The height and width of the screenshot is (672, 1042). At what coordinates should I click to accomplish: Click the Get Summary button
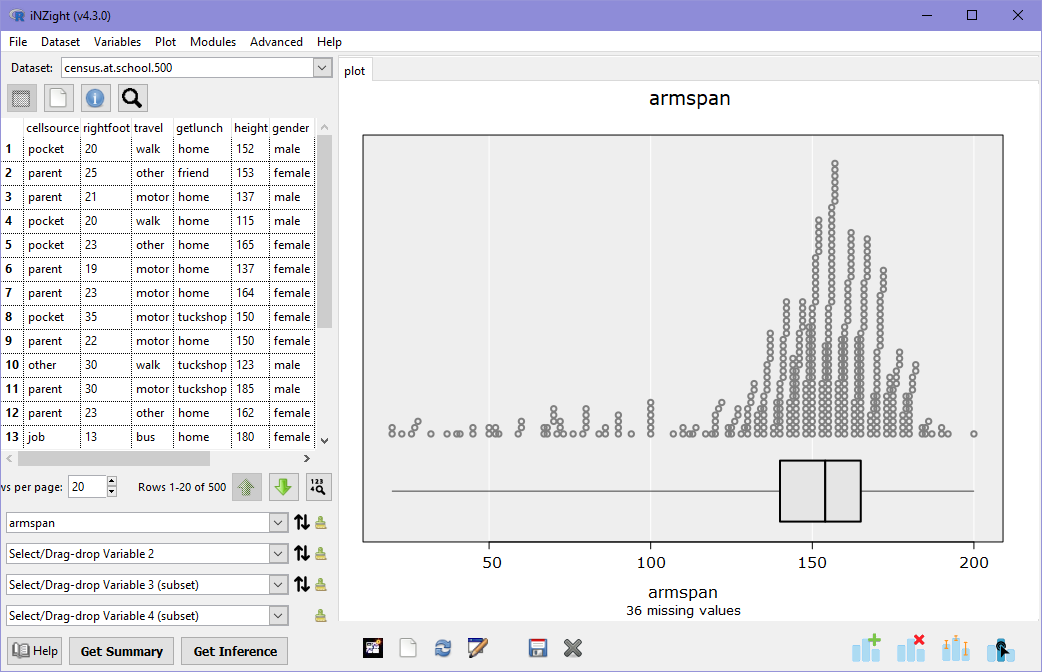(x=120, y=651)
